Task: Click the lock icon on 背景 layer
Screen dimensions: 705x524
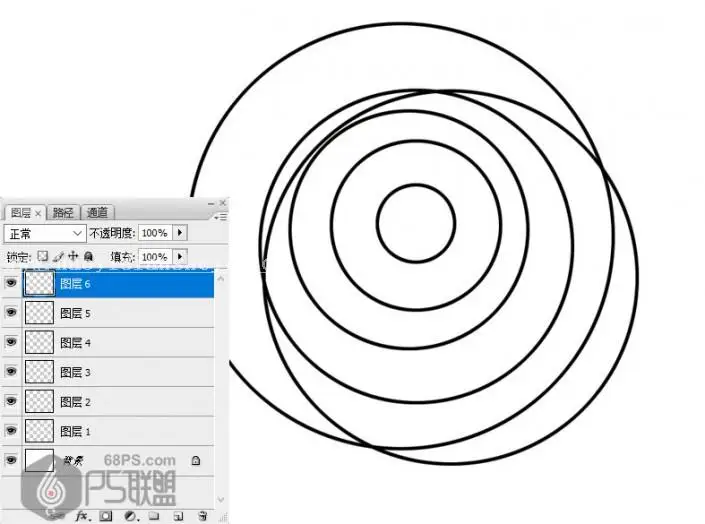Action: tap(196, 460)
